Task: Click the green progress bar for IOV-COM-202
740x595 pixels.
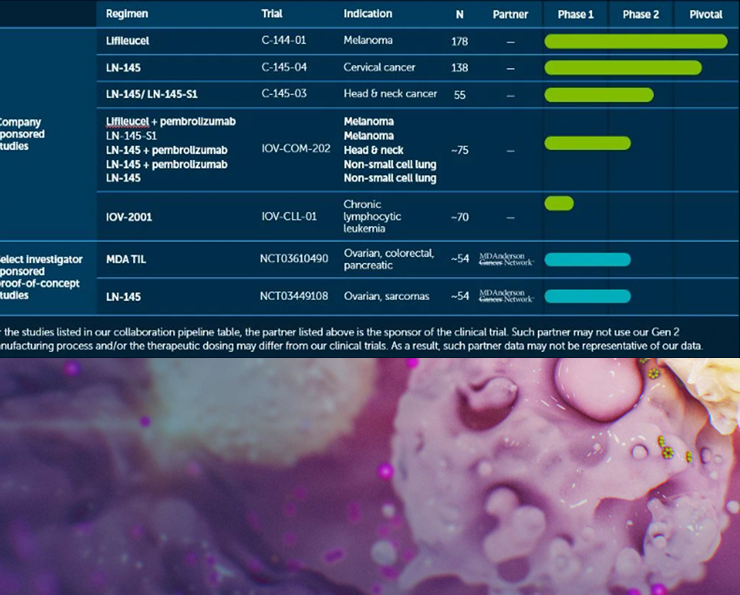Action: point(587,143)
